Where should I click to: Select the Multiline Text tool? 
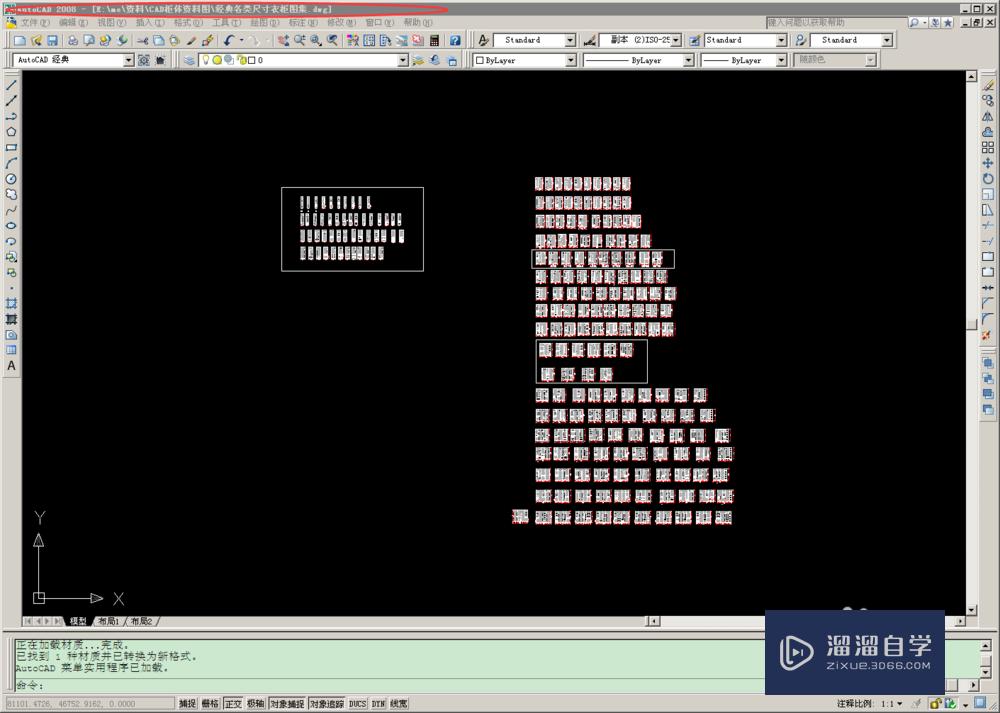(11, 366)
